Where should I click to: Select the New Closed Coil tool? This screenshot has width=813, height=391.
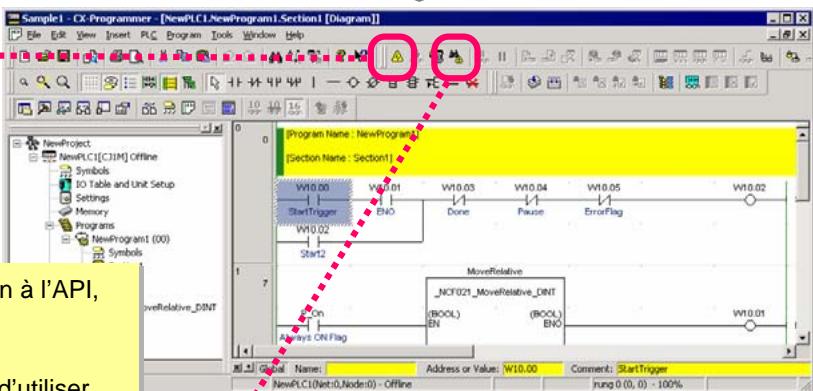(x=372, y=82)
